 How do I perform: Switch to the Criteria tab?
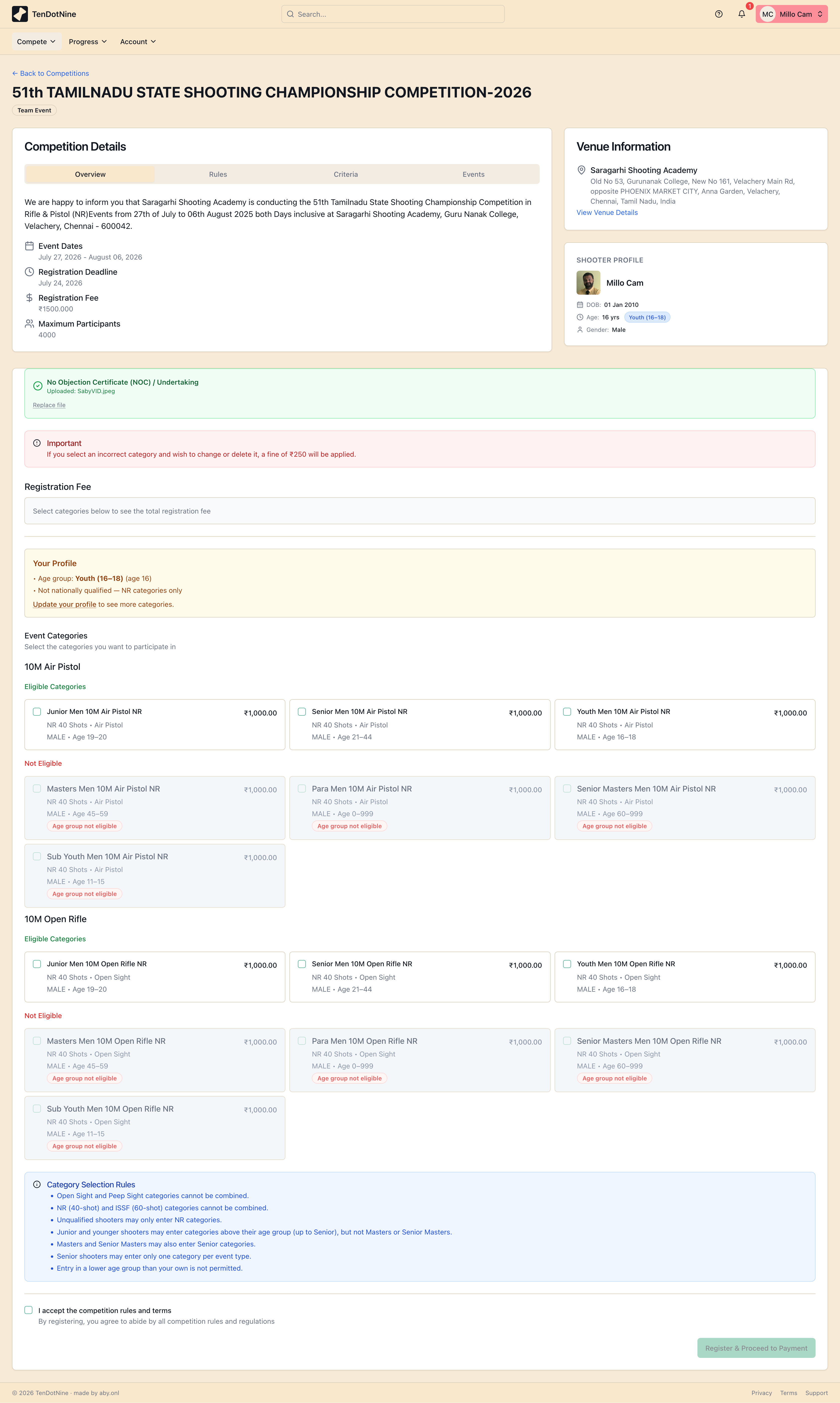point(346,174)
